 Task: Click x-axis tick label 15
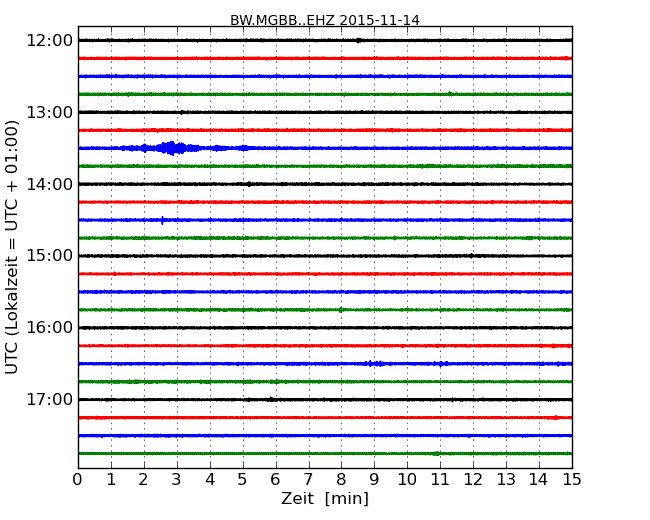[x=572, y=479]
